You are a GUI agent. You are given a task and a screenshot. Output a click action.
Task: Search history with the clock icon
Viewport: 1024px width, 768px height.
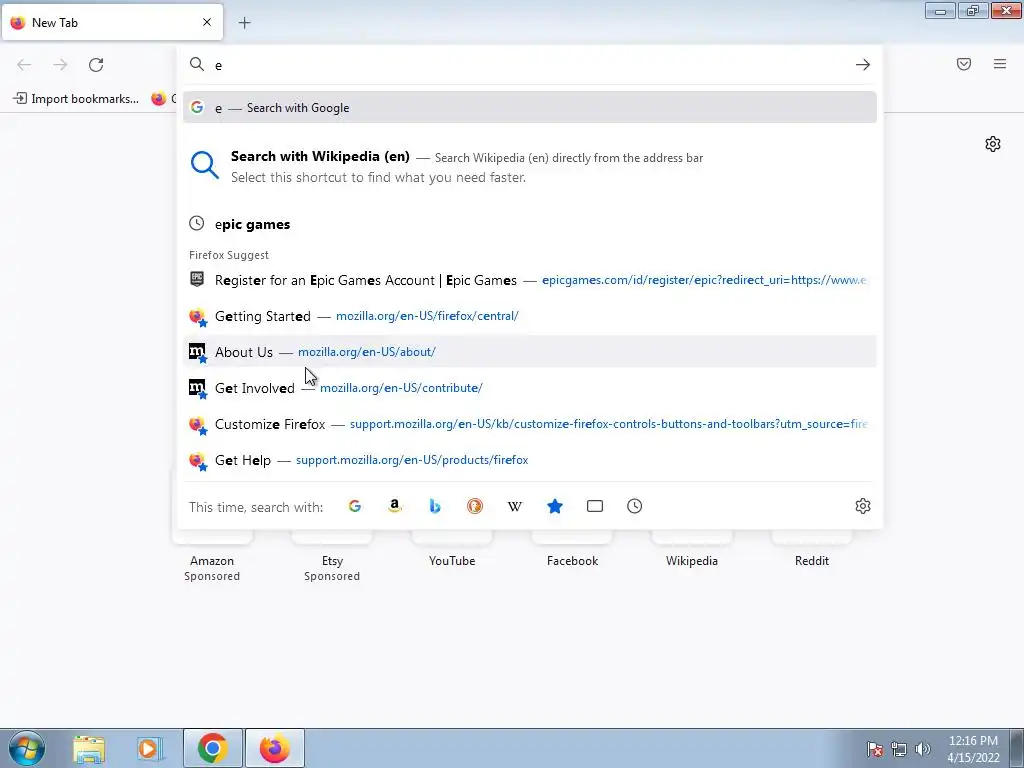(x=635, y=506)
